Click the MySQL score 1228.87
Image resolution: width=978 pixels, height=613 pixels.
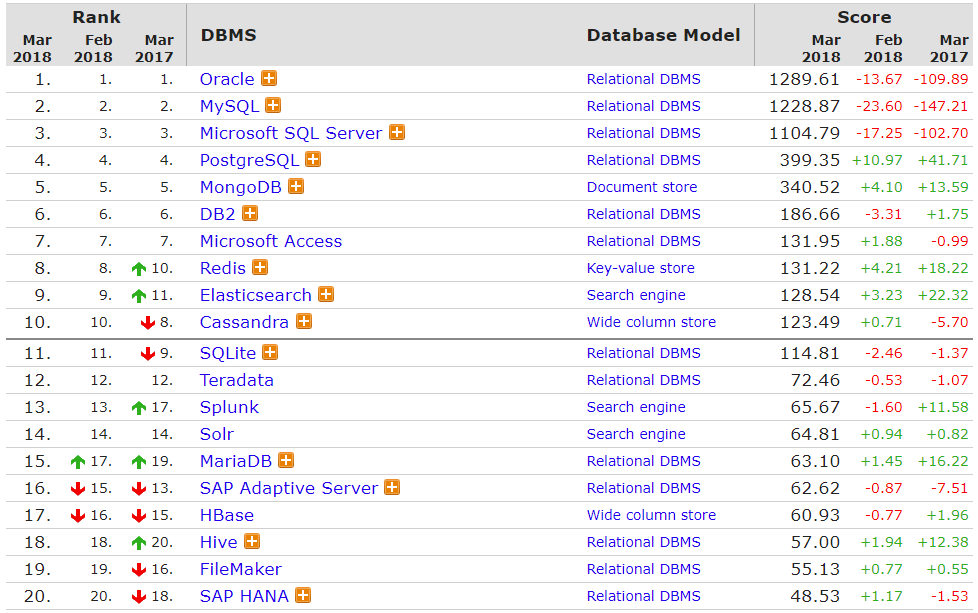(805, 106)
